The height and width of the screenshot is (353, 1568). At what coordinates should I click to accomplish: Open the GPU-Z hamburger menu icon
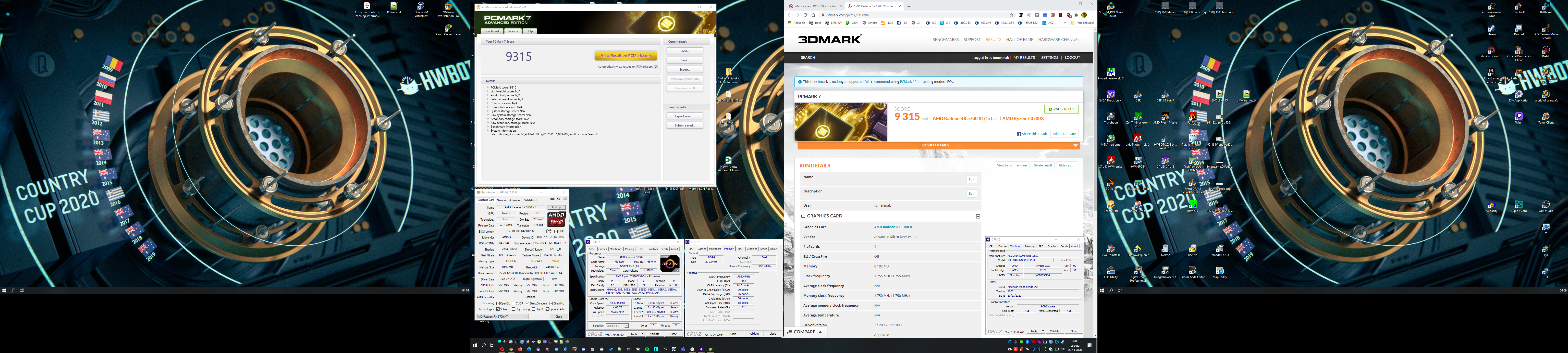point(565,199)
